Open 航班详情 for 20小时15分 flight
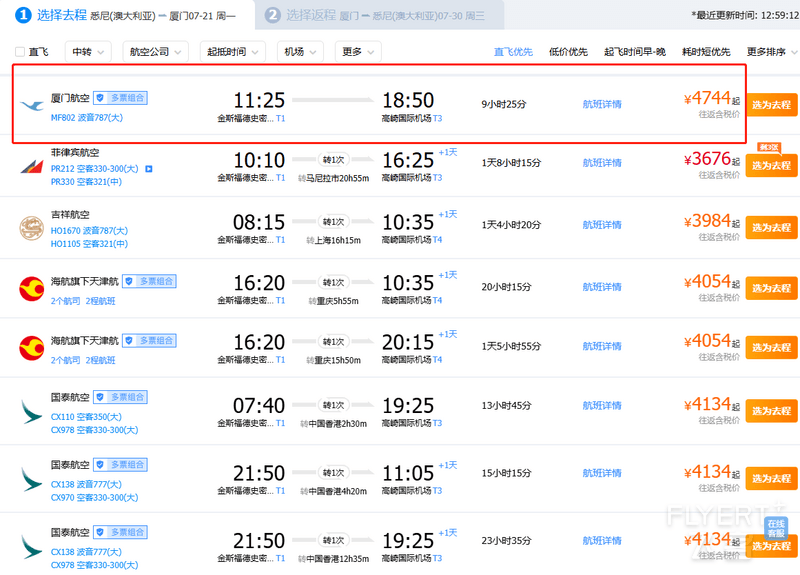This screenshot has height=575, width=800. pyautogui.click(x=602, y=287)
